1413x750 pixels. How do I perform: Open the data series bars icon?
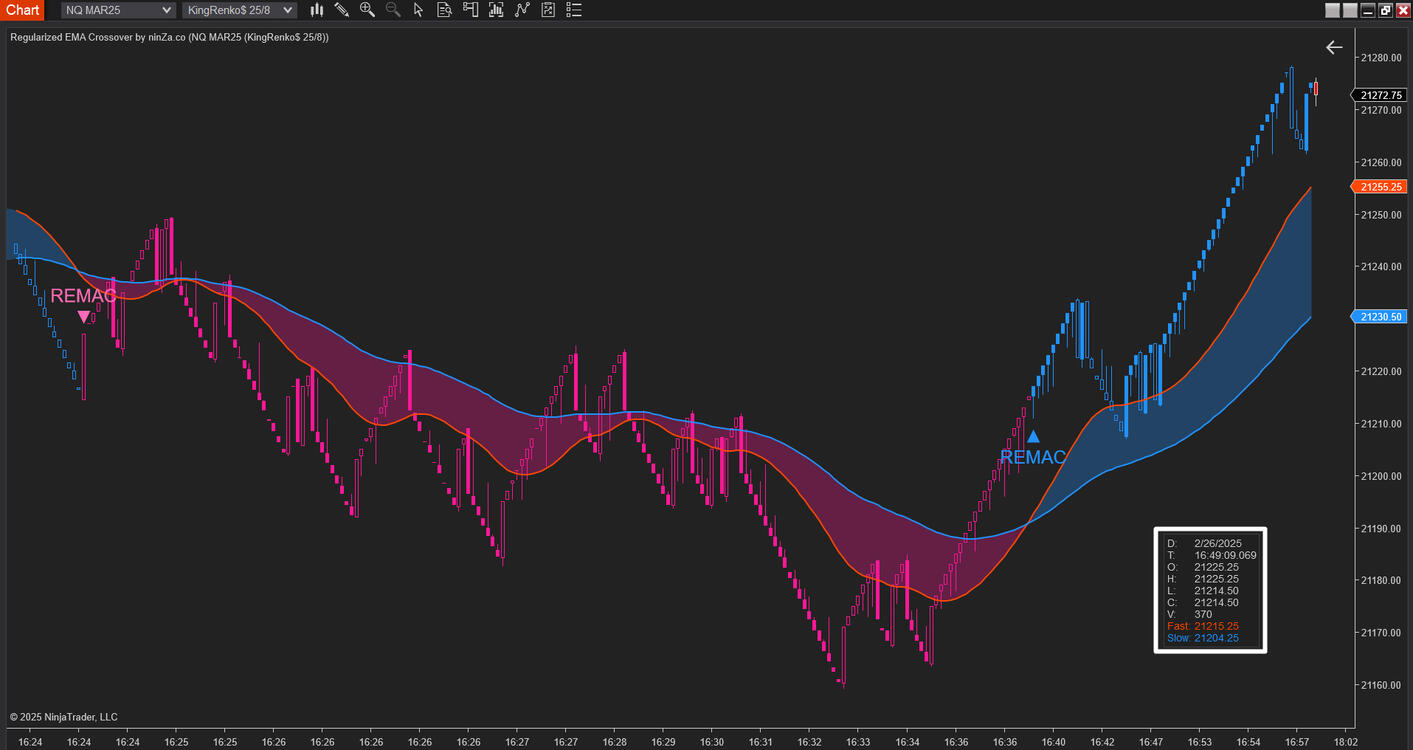(x=495, y=10)
